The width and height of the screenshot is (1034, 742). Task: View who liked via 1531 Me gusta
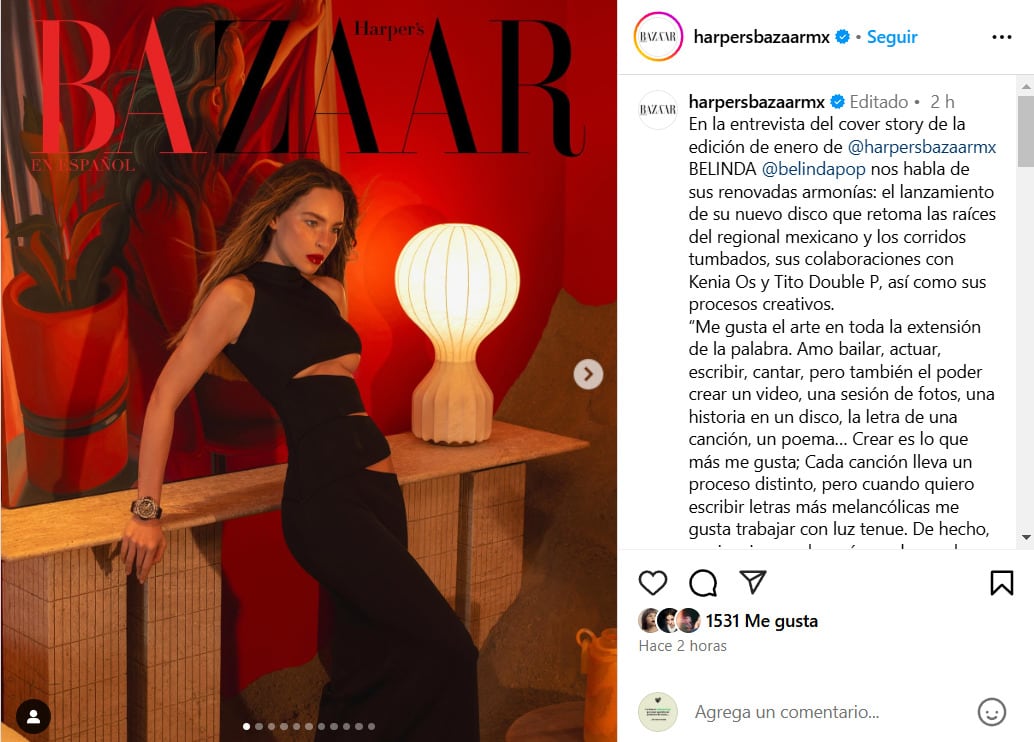(762, 621)
